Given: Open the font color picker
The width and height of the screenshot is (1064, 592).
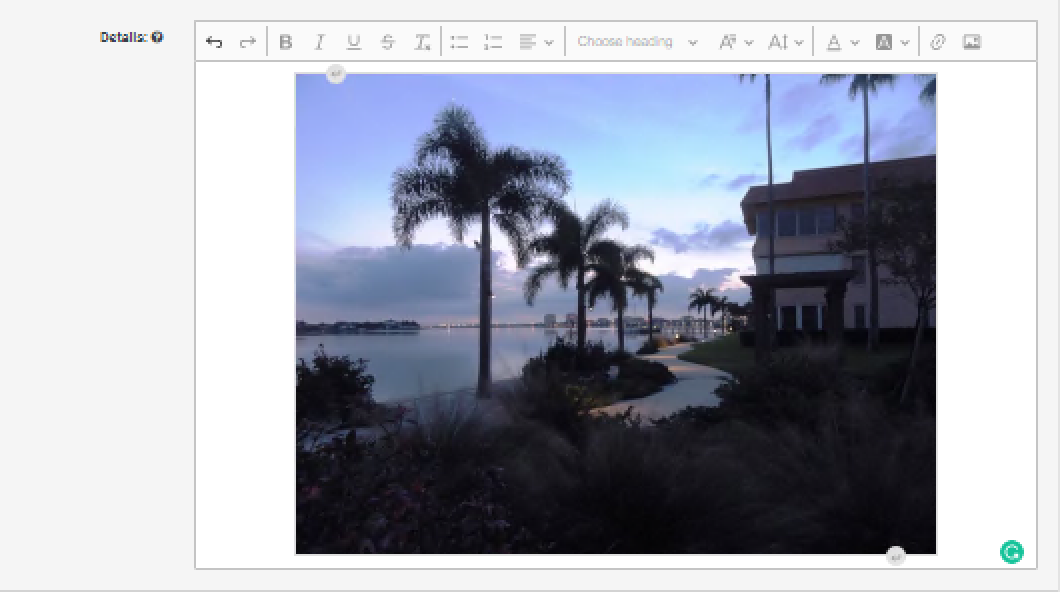Looking at the screenshot, I should (842, 42).
